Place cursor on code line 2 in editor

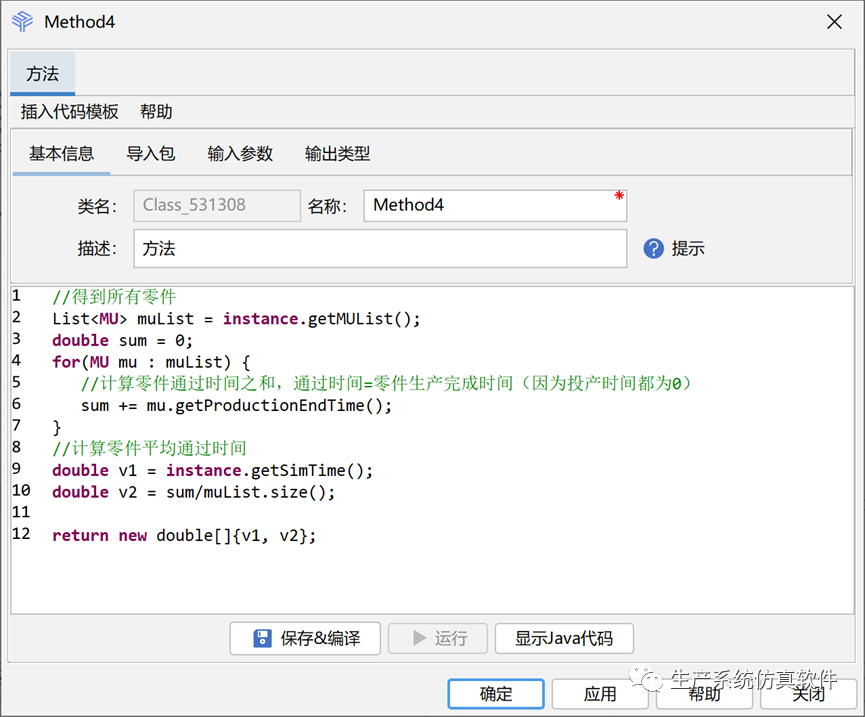(200, 318)
